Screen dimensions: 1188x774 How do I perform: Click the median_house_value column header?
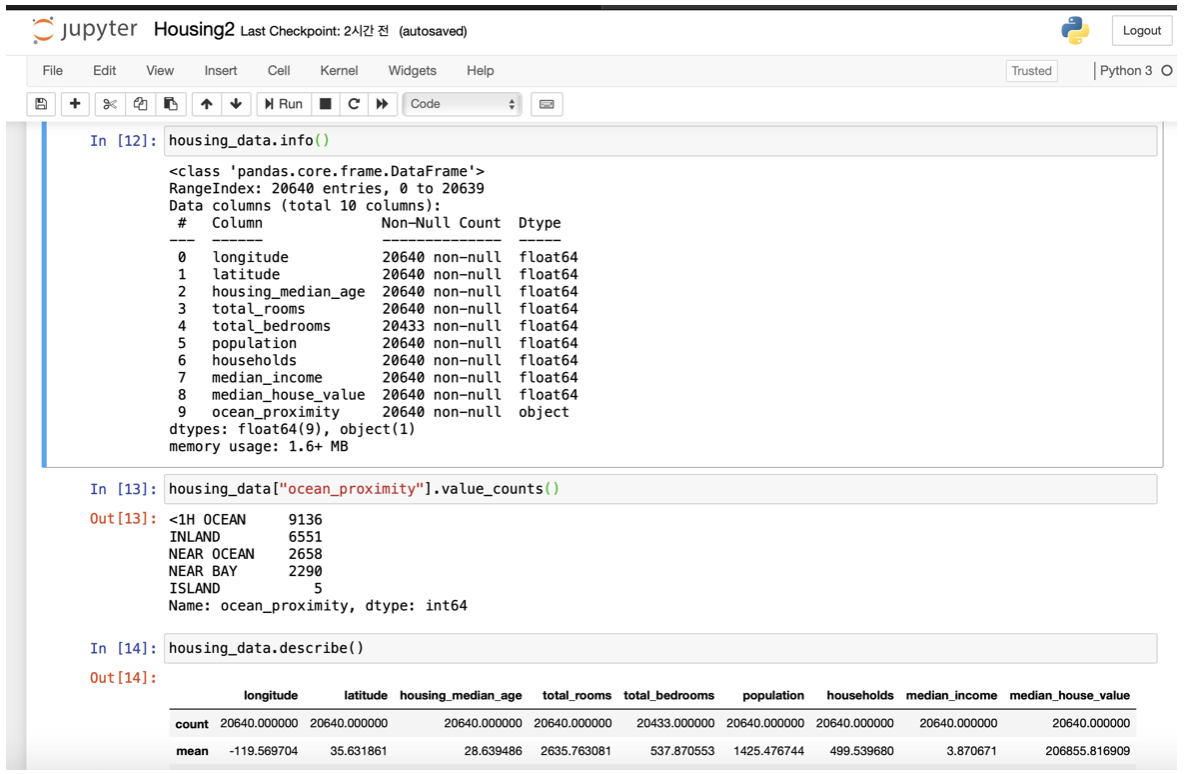click(1069, 695)
